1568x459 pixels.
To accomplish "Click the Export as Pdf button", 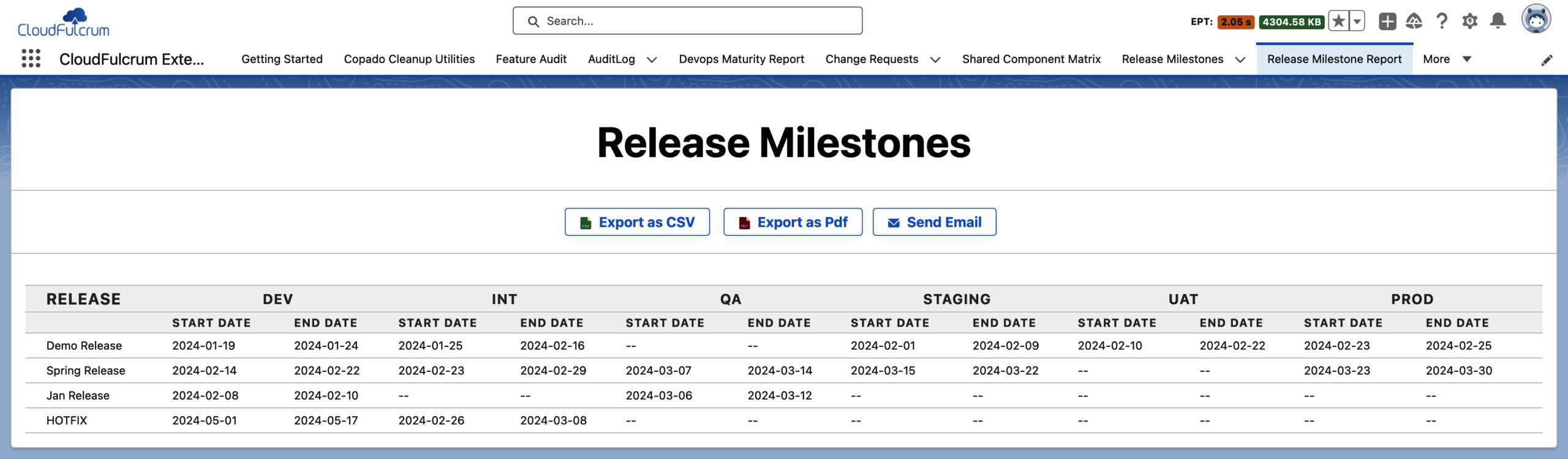I will click(793, 222).
